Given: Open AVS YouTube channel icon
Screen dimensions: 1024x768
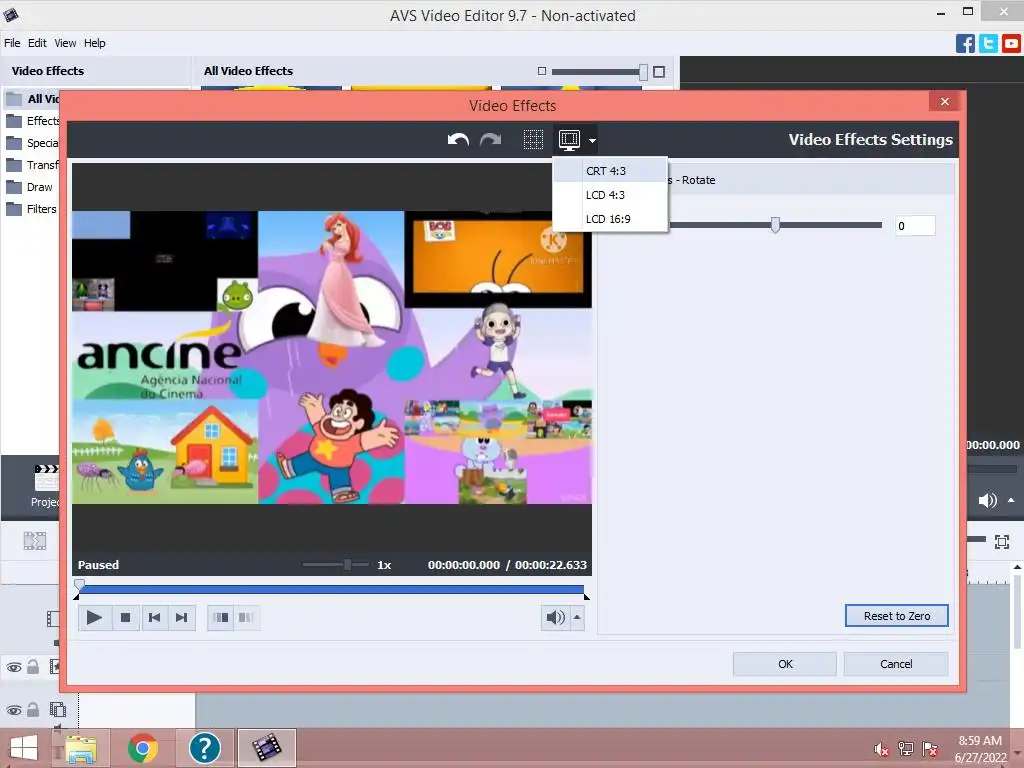Looking at the screenshot, I should coord(1011,44).
